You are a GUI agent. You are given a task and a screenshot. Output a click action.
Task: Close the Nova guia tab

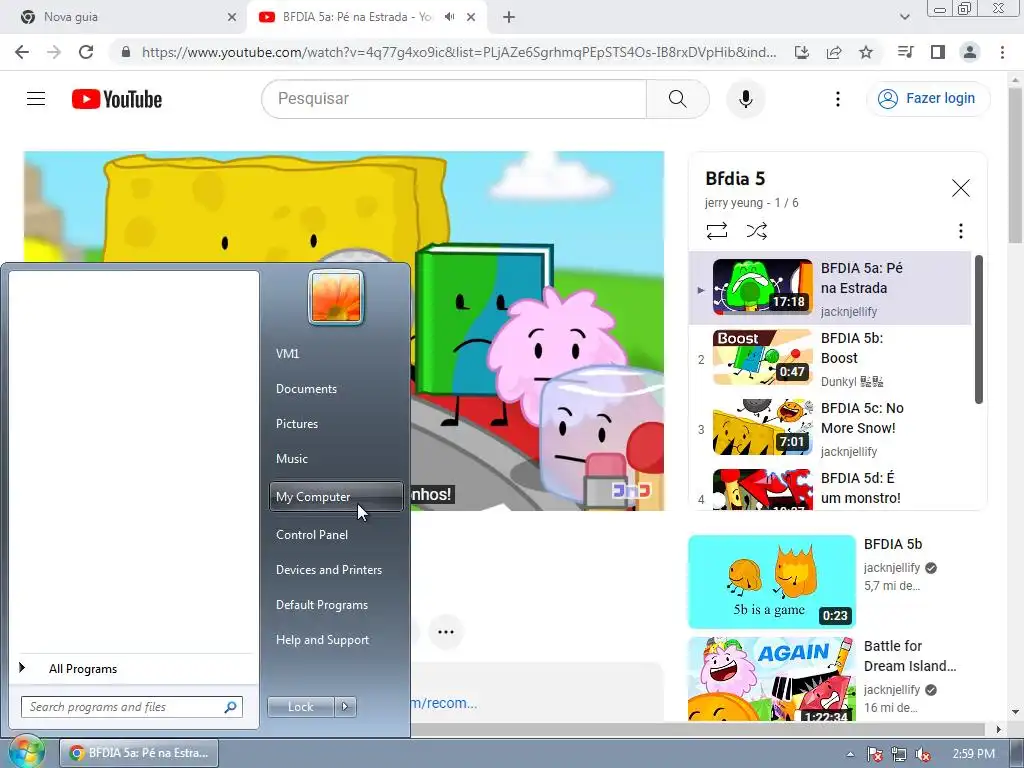tap(232, 17)
